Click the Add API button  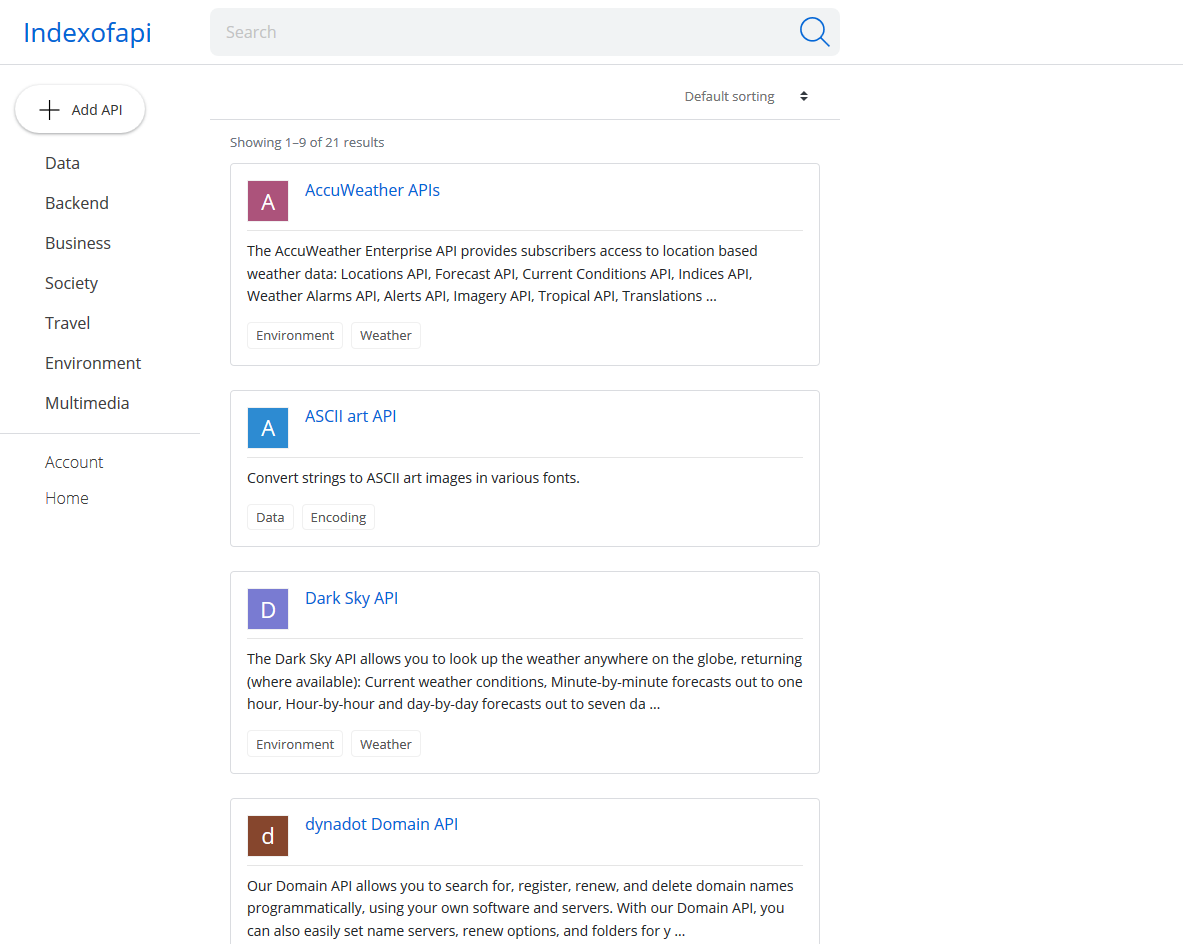click(x=80, y=109)
